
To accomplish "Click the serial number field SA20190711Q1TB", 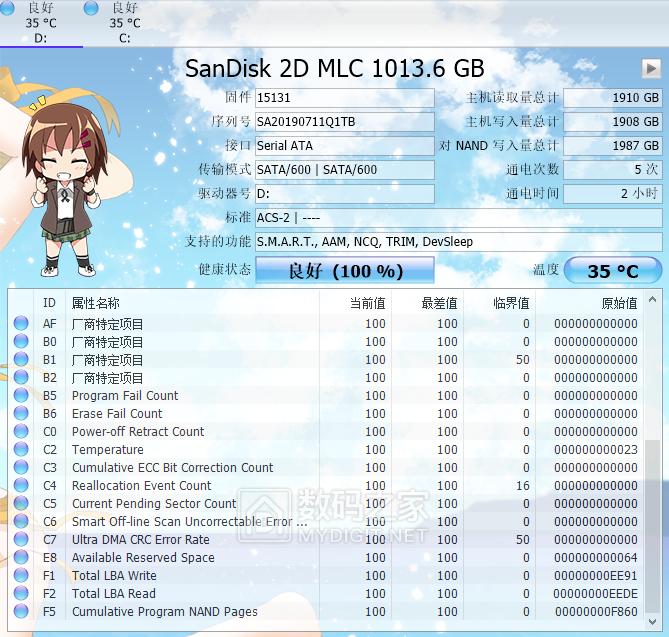I will pos(345,122).
